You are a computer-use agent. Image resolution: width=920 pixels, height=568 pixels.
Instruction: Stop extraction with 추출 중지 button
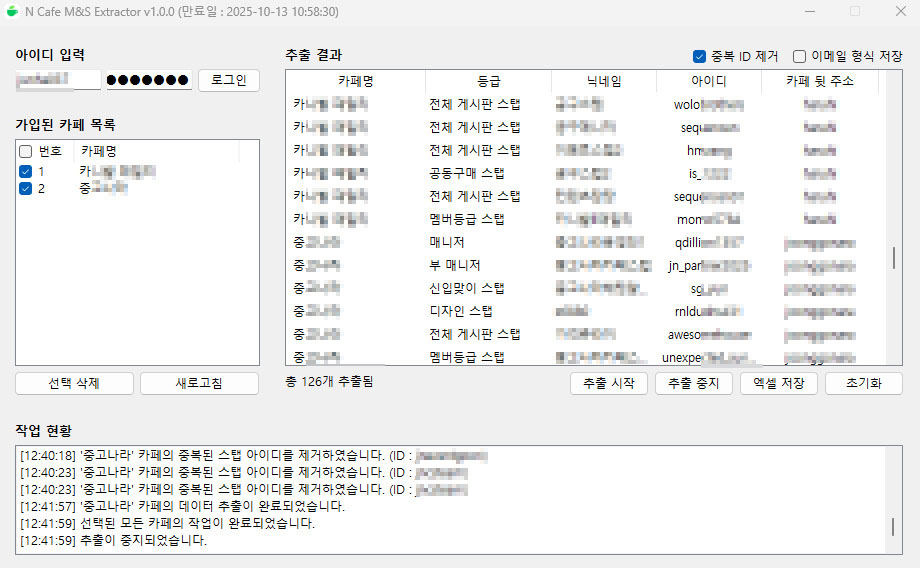(694, 383)
